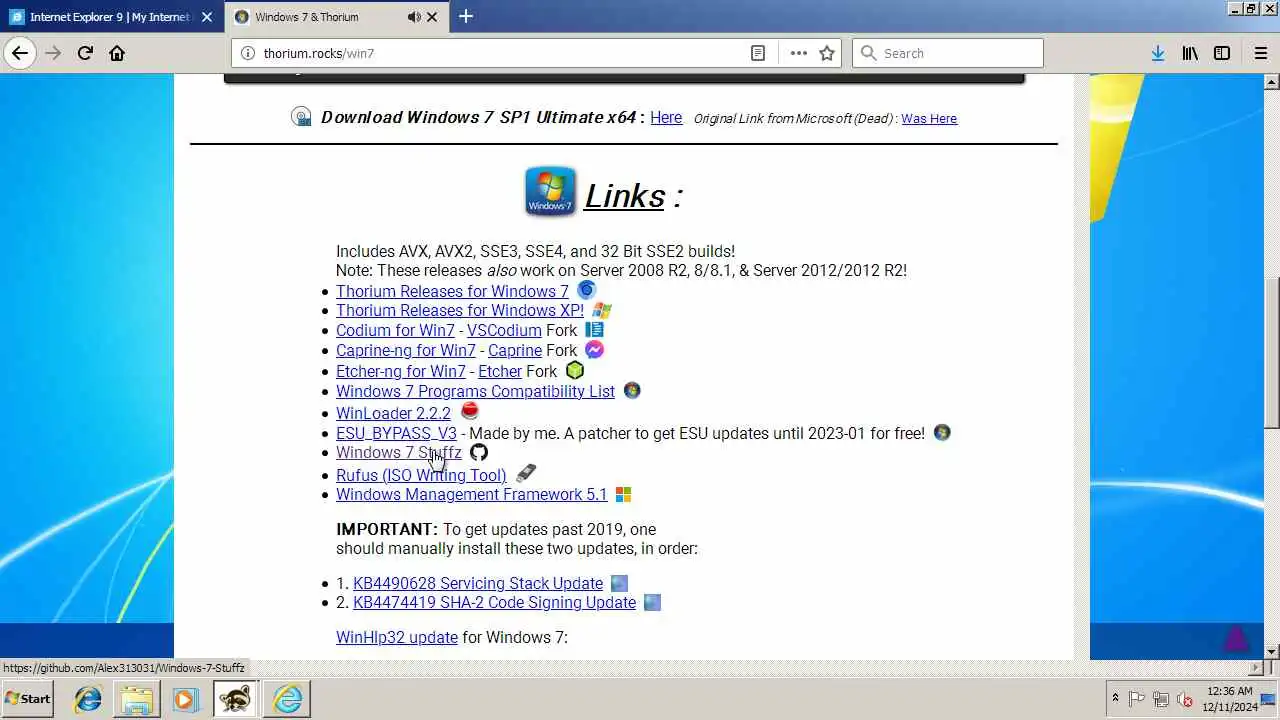Open Windows Management Framework 5.1 link
Image resolution: width=1280 pixels, height=720 pixels.
pyautogui.click(x=471, y=494)
